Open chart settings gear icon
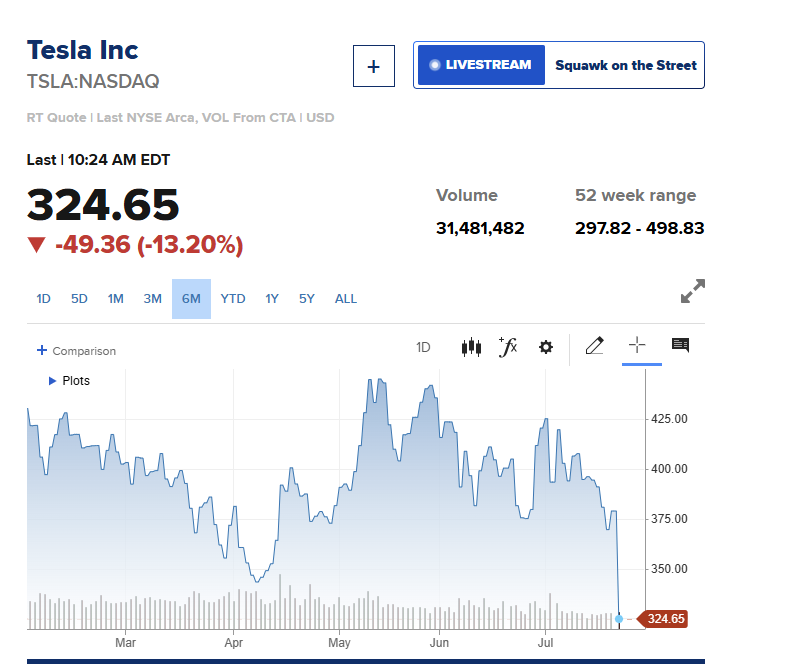The height and width of the screenshot is (666, 786). click(545, 347)
